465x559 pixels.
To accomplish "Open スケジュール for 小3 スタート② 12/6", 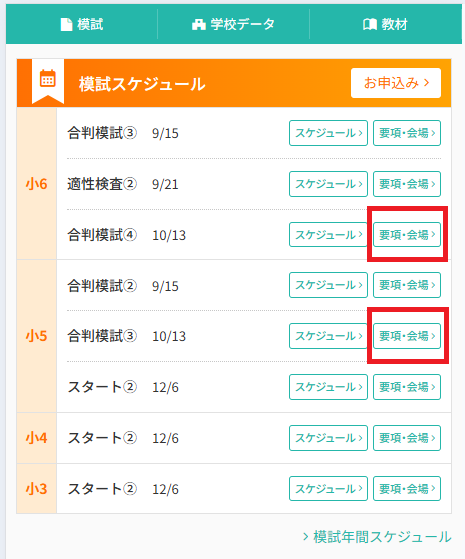I will [328, 488].
